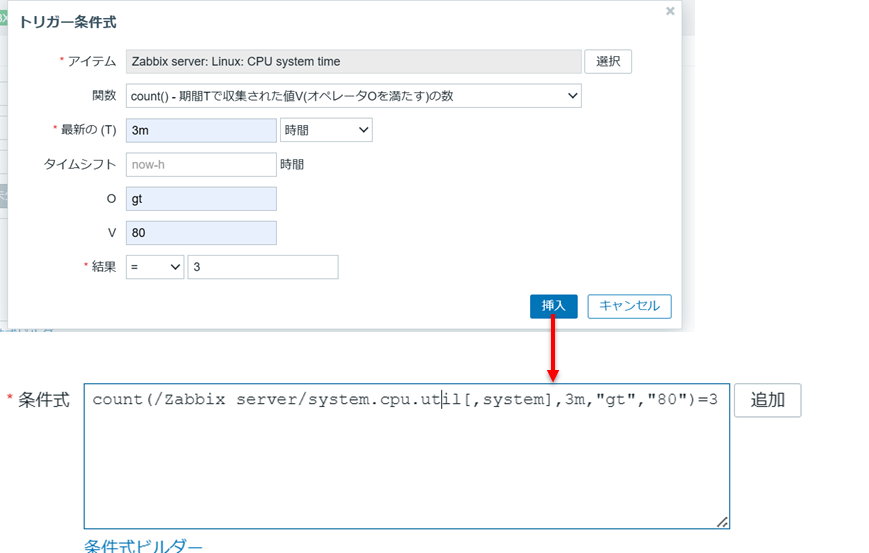Click the 結果 value field containing 3

coord(262,267)
